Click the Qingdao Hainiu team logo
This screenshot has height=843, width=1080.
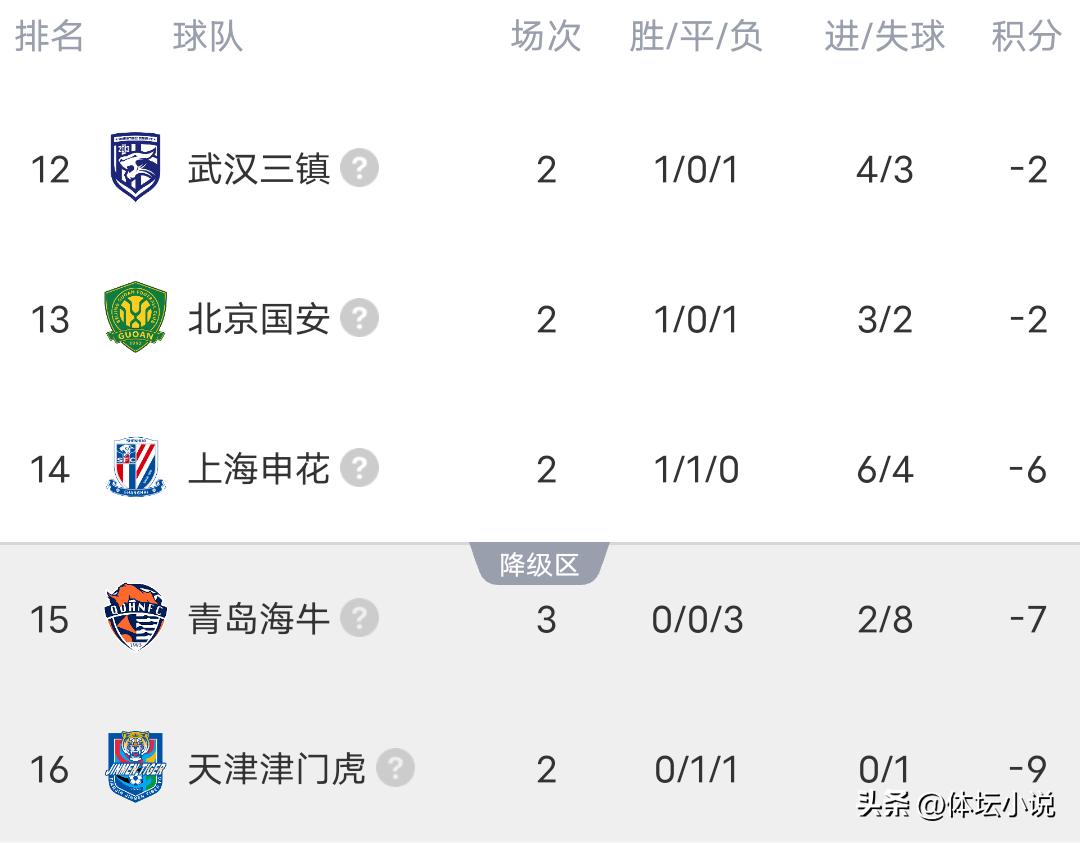coord(136,618)
